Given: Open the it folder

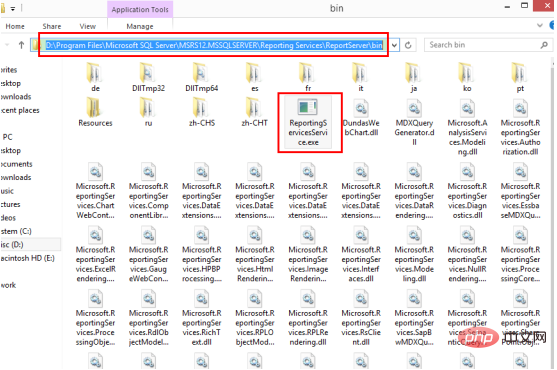Looking at the screenshot, I should (361, 77).
